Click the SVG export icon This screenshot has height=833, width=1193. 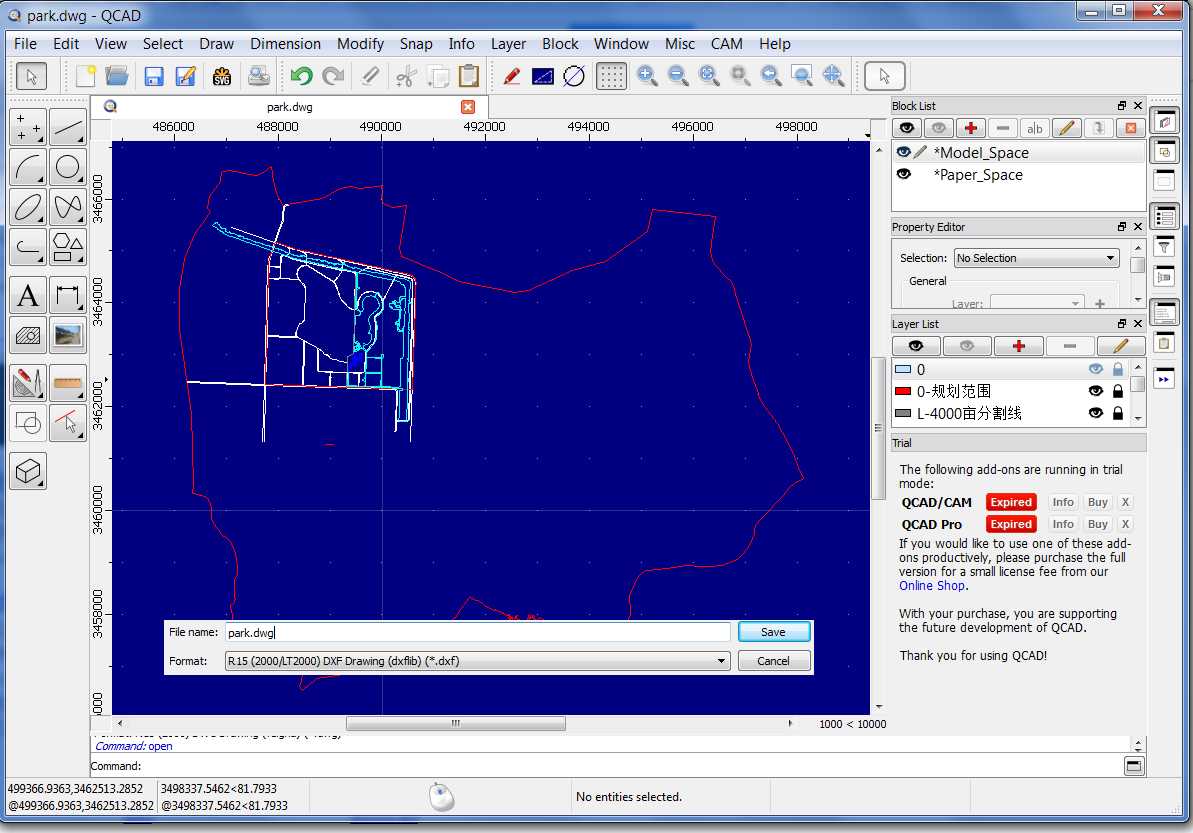222,76
